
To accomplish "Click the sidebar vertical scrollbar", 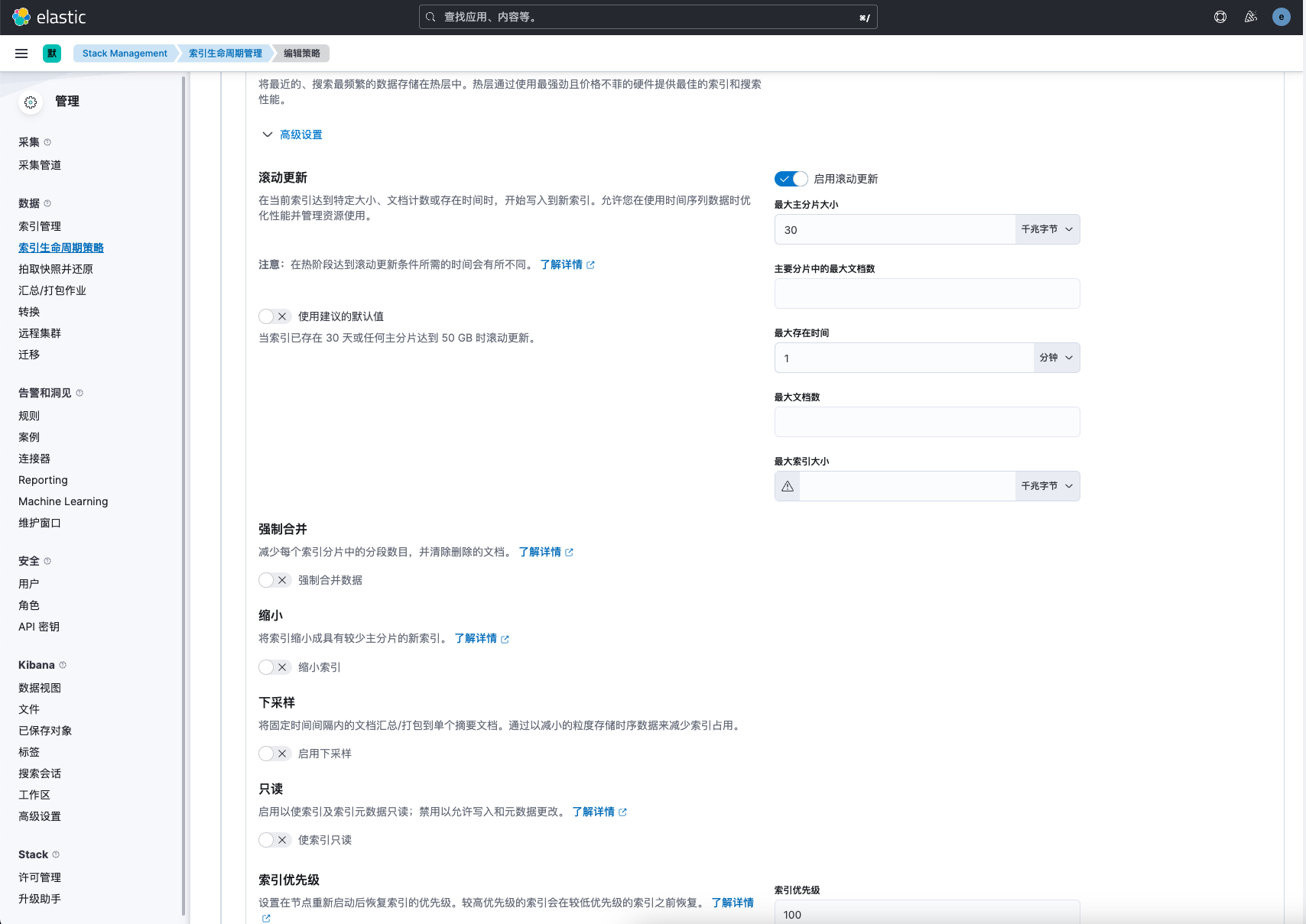I will [x=184, y=495].
